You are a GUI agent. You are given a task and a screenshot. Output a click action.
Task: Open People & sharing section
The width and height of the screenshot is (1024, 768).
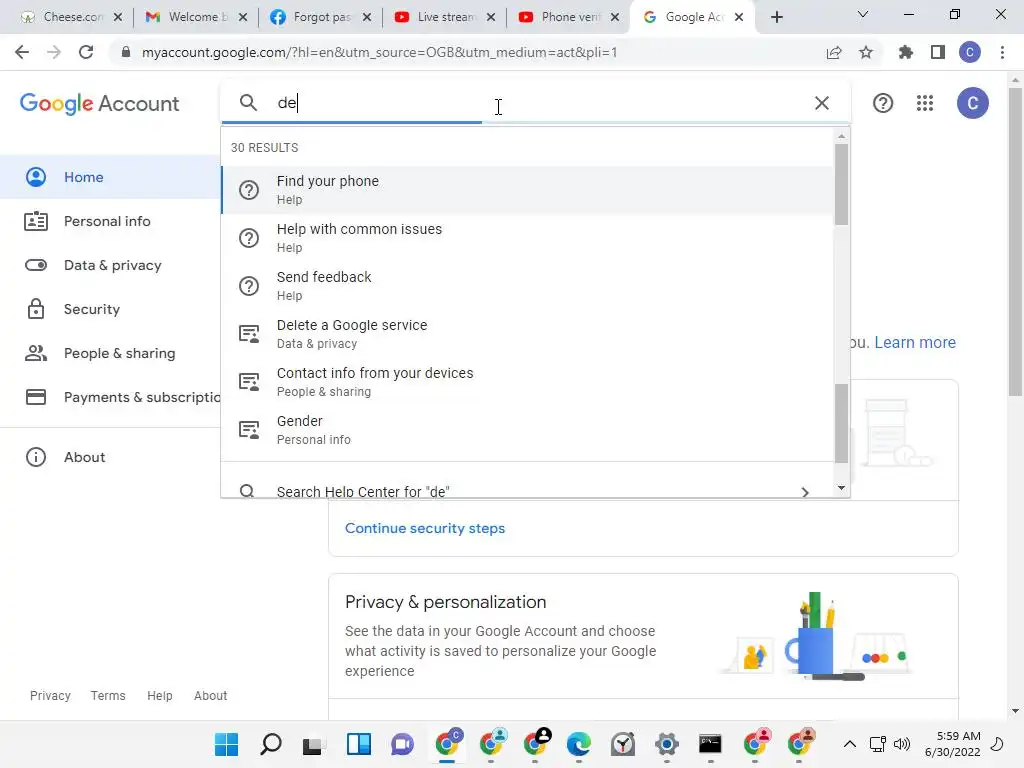(110, 353)
